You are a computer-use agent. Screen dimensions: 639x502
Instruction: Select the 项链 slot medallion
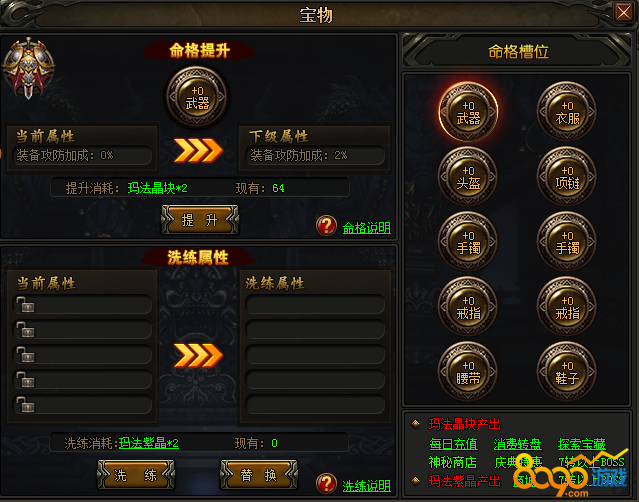click(x=566, y=176)
